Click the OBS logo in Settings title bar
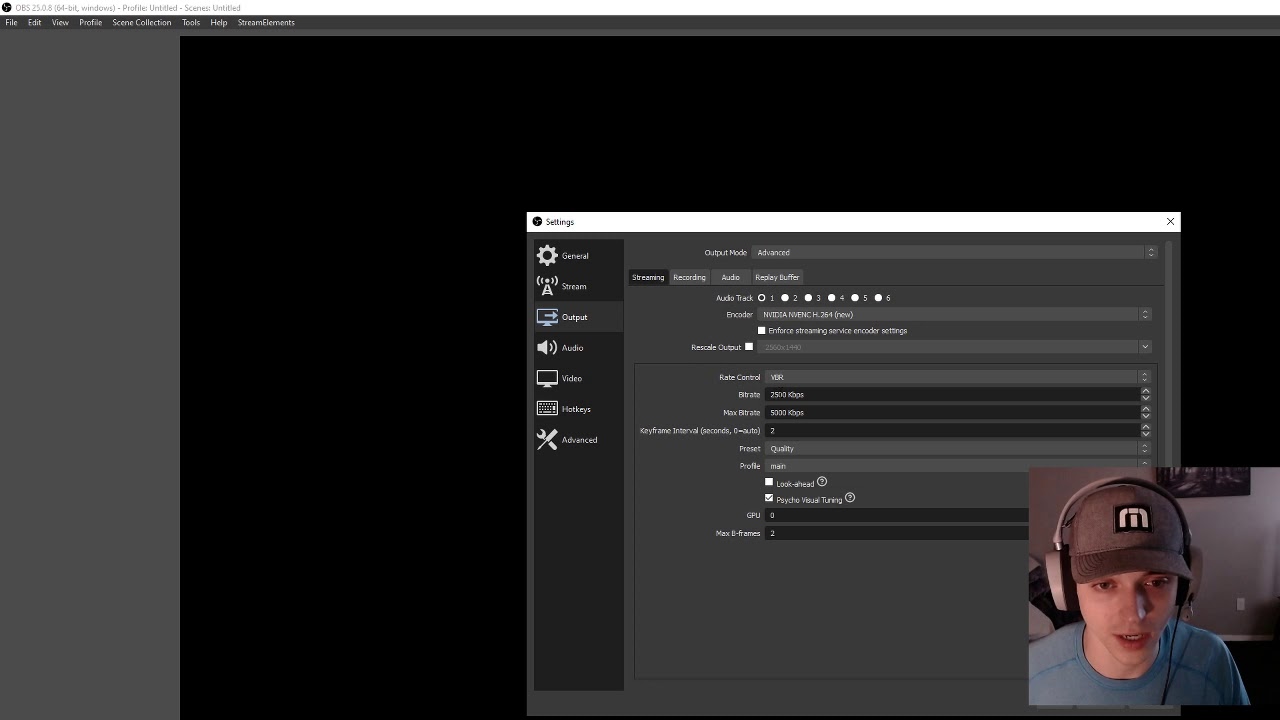 [x=537, y=222]
